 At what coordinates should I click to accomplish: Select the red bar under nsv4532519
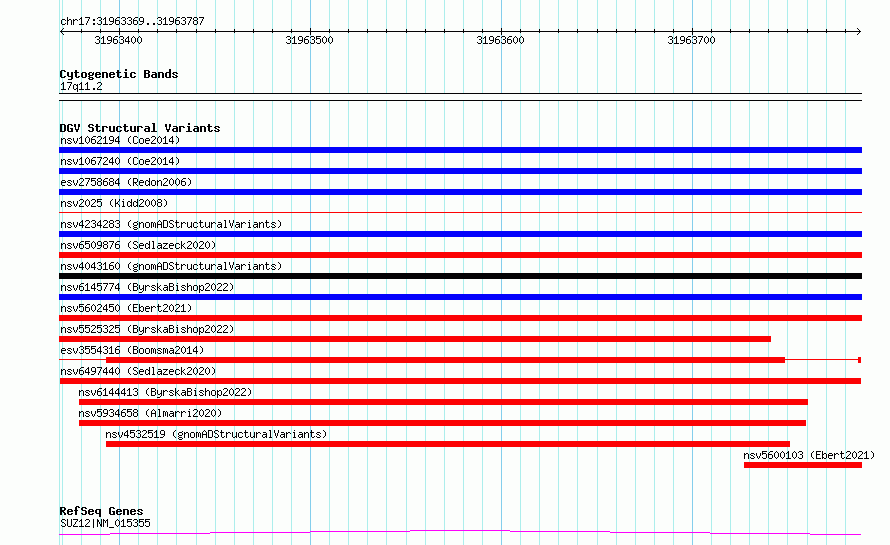(x=448, y=444)
